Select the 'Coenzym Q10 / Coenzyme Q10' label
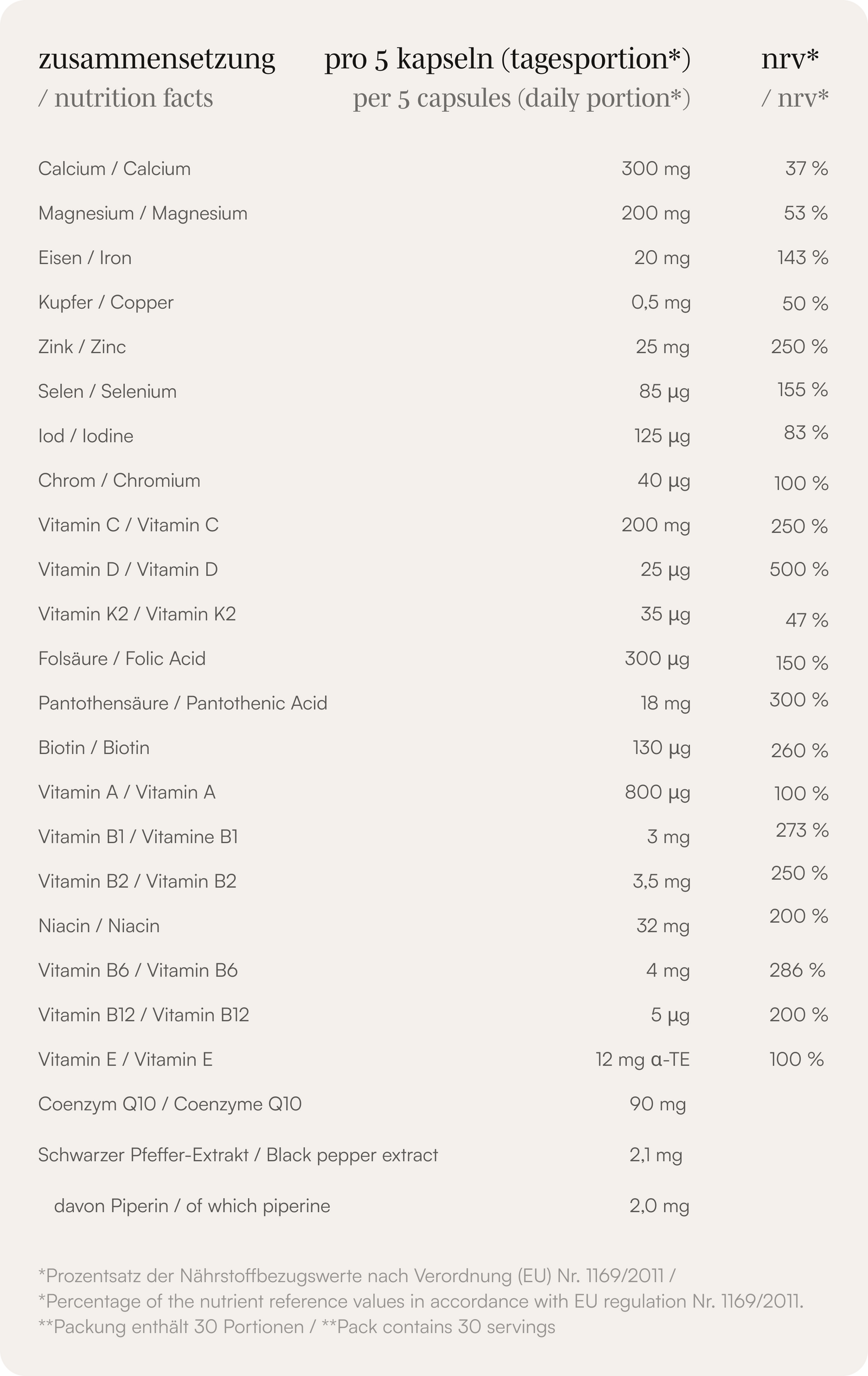The height and width of the screenshot is (1376, 868). click(170, 1104)
